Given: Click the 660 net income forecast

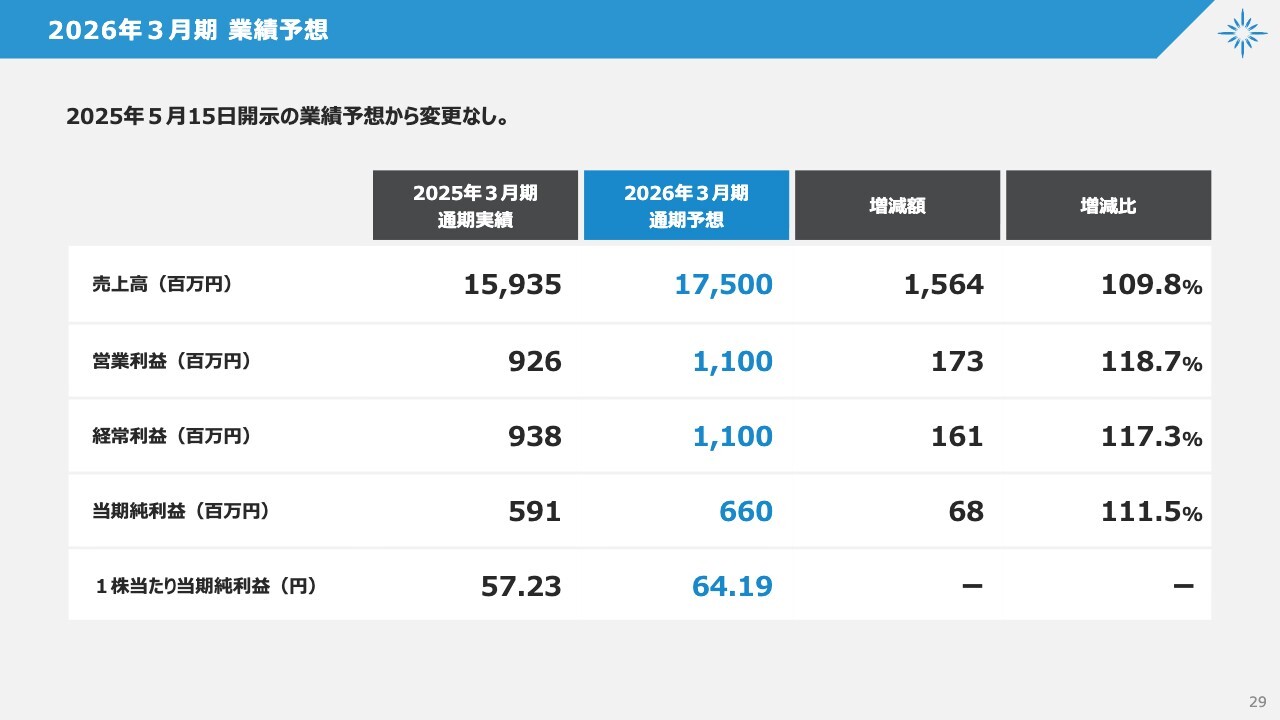Looking at the screenshot, I should [746, 512].
